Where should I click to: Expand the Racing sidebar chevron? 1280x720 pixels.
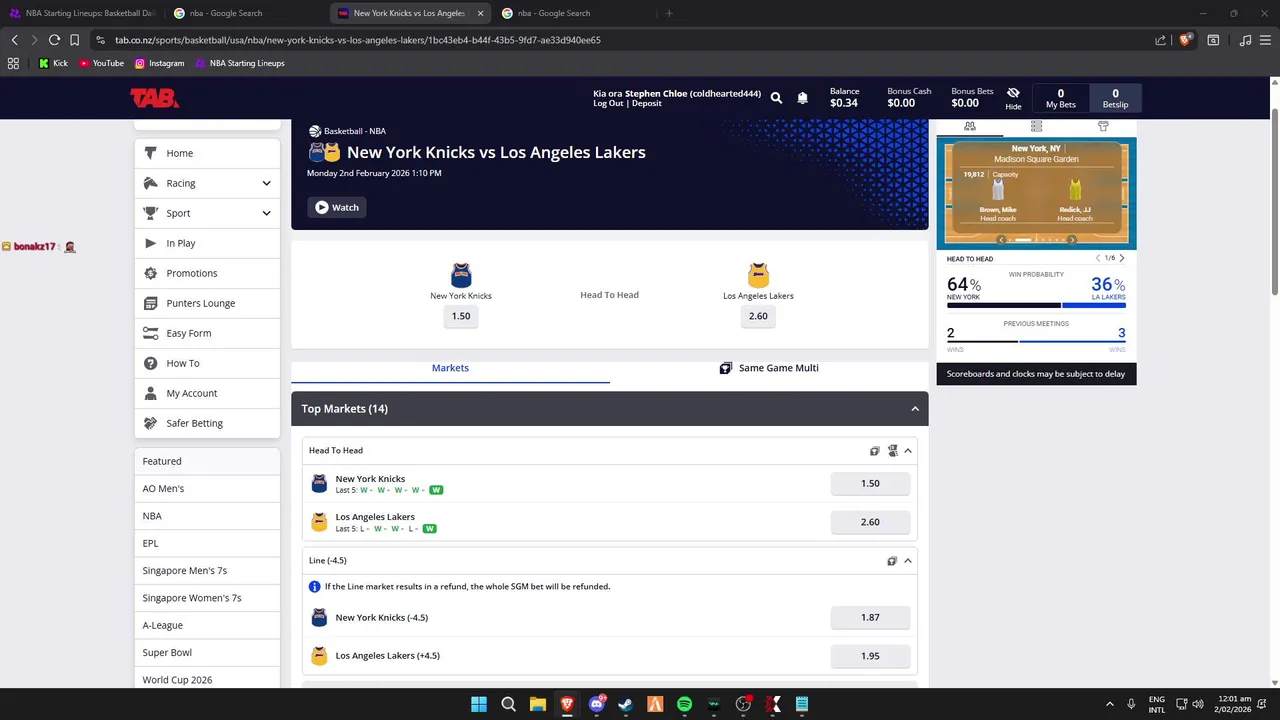(266, 183)
